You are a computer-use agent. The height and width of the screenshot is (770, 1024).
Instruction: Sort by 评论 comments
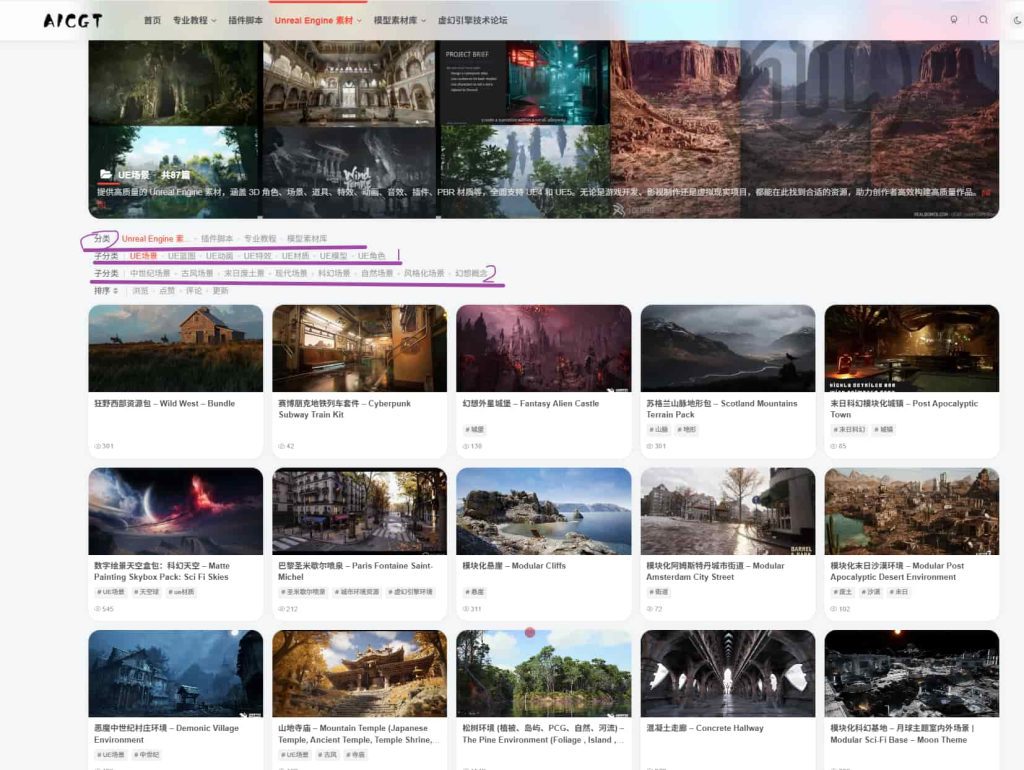click(194, 291)
